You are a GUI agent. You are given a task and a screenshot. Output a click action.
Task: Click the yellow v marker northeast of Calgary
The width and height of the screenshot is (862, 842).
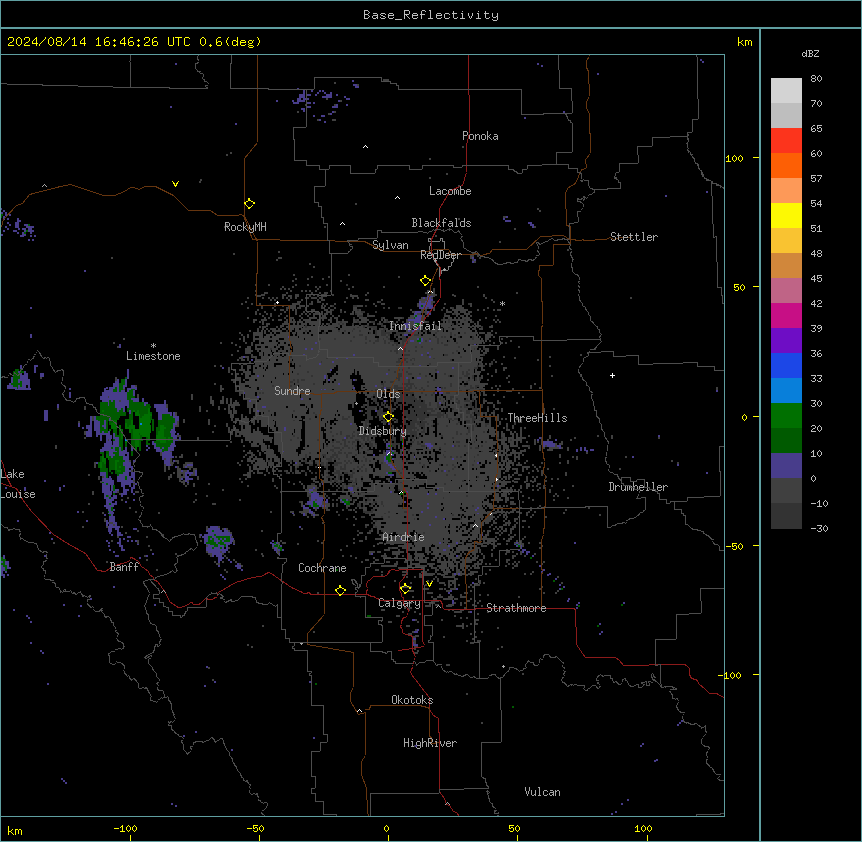pos(429,584)
